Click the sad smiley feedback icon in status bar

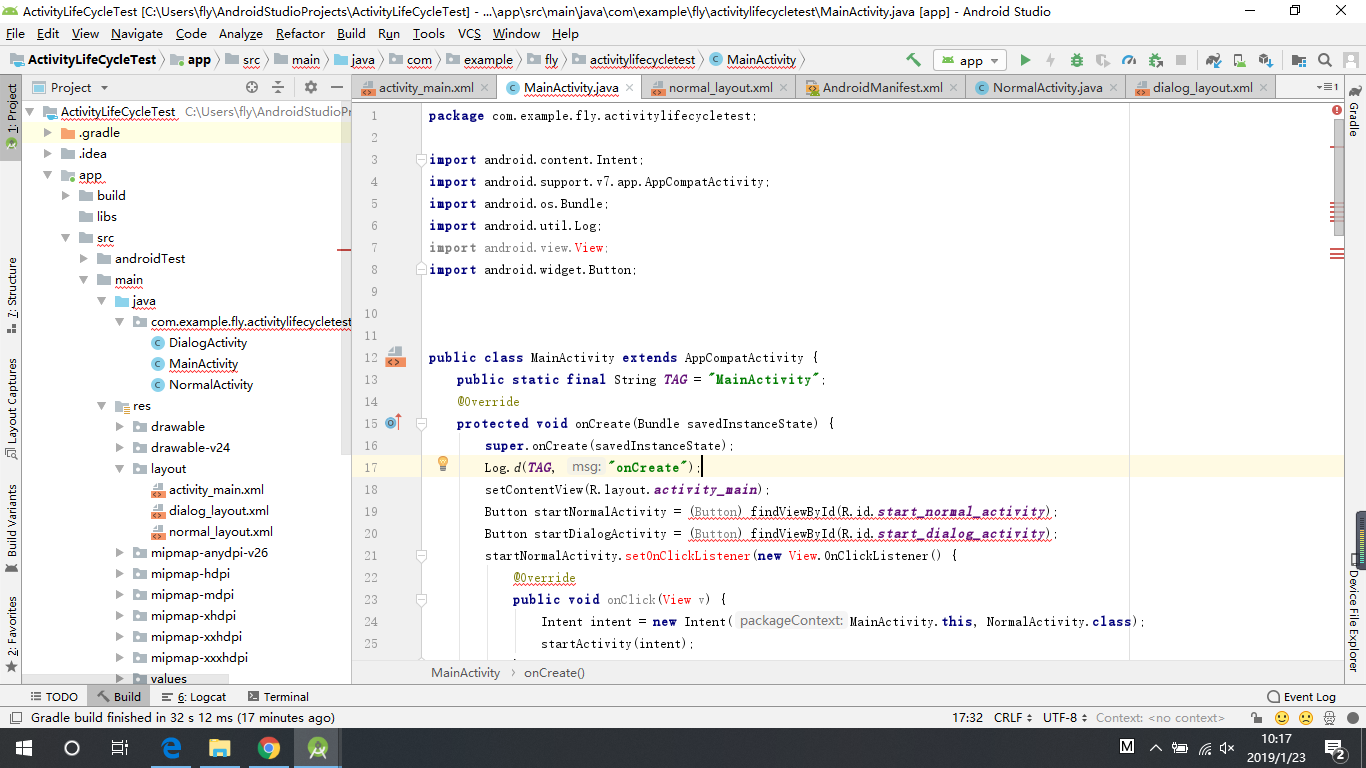click(1306, 718)
